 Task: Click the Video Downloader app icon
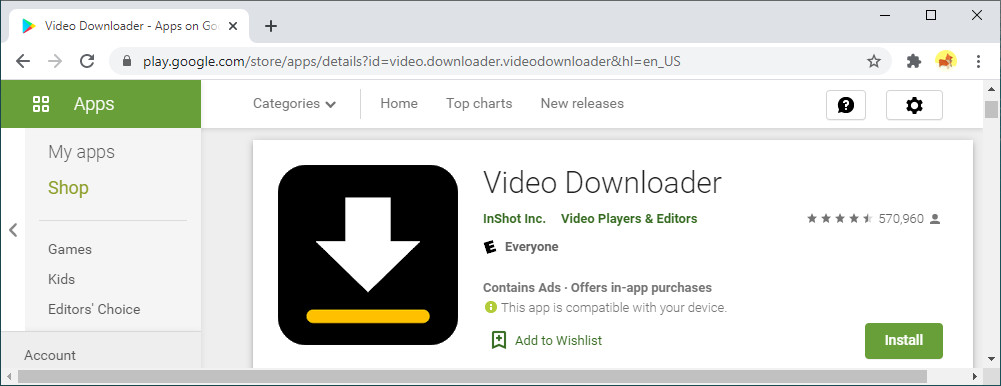[368, 255]
